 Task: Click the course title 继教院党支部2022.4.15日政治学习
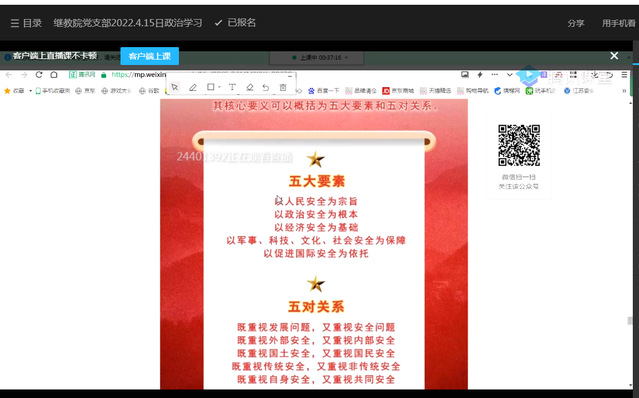(x=128, y=23)
